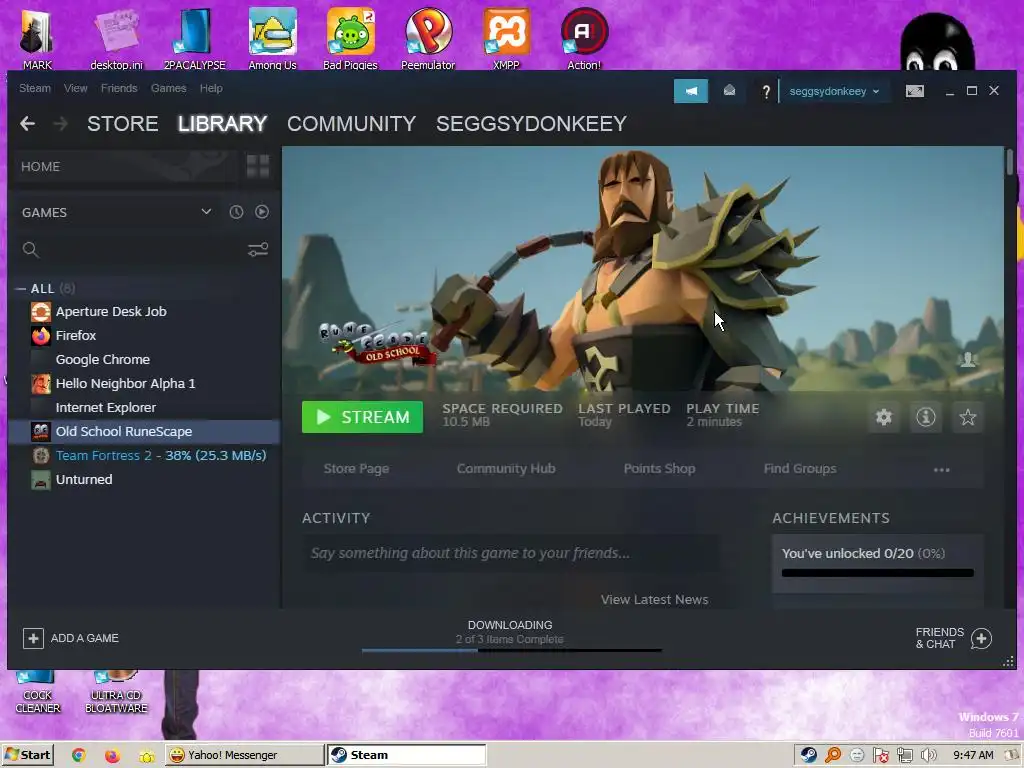Go to the LIBRARY tab
1024x768 pixels.
point(222,123)
